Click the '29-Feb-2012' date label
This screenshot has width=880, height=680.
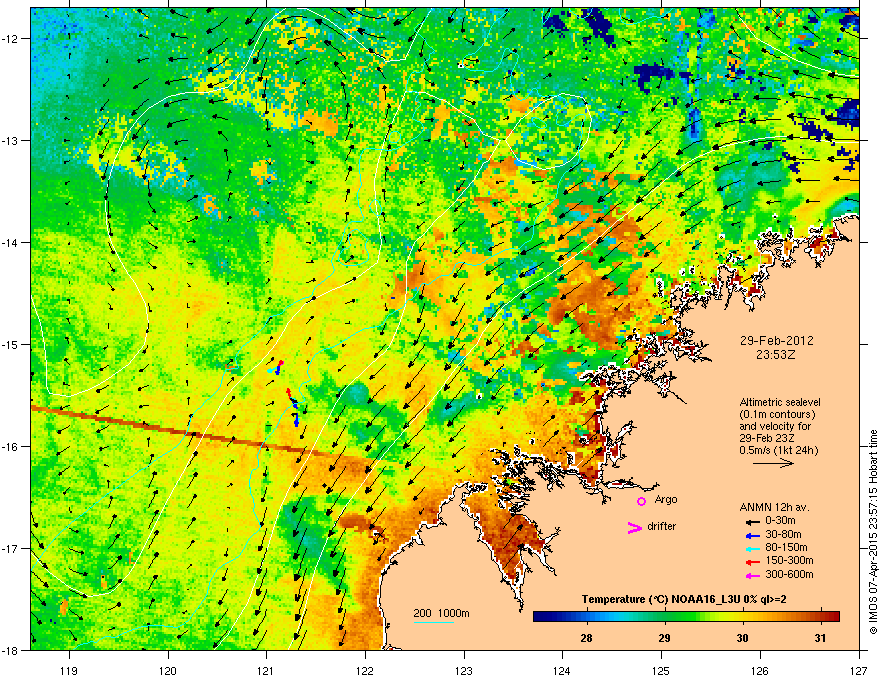coord(776,341)
